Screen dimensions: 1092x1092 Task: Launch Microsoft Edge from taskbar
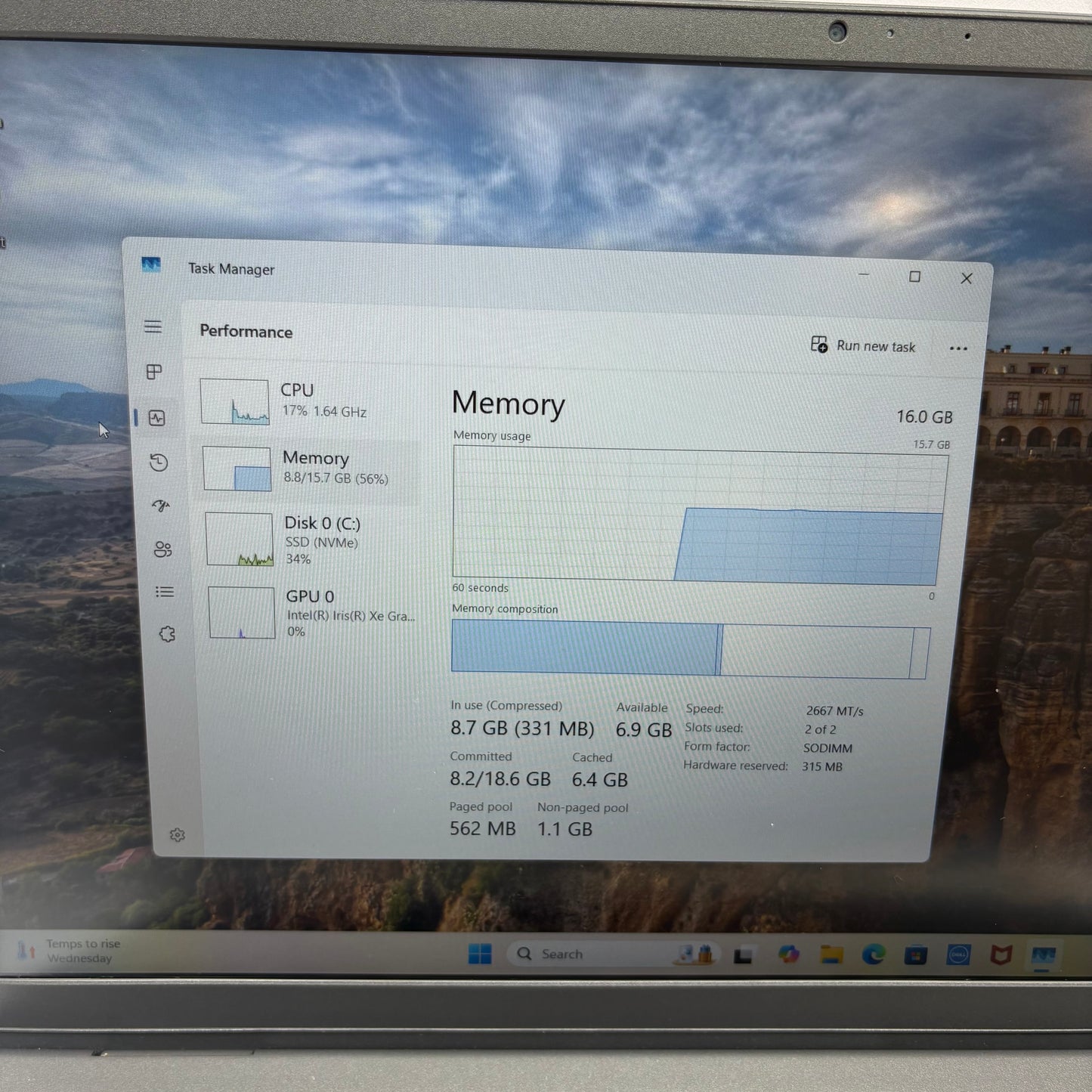[874, 955]
